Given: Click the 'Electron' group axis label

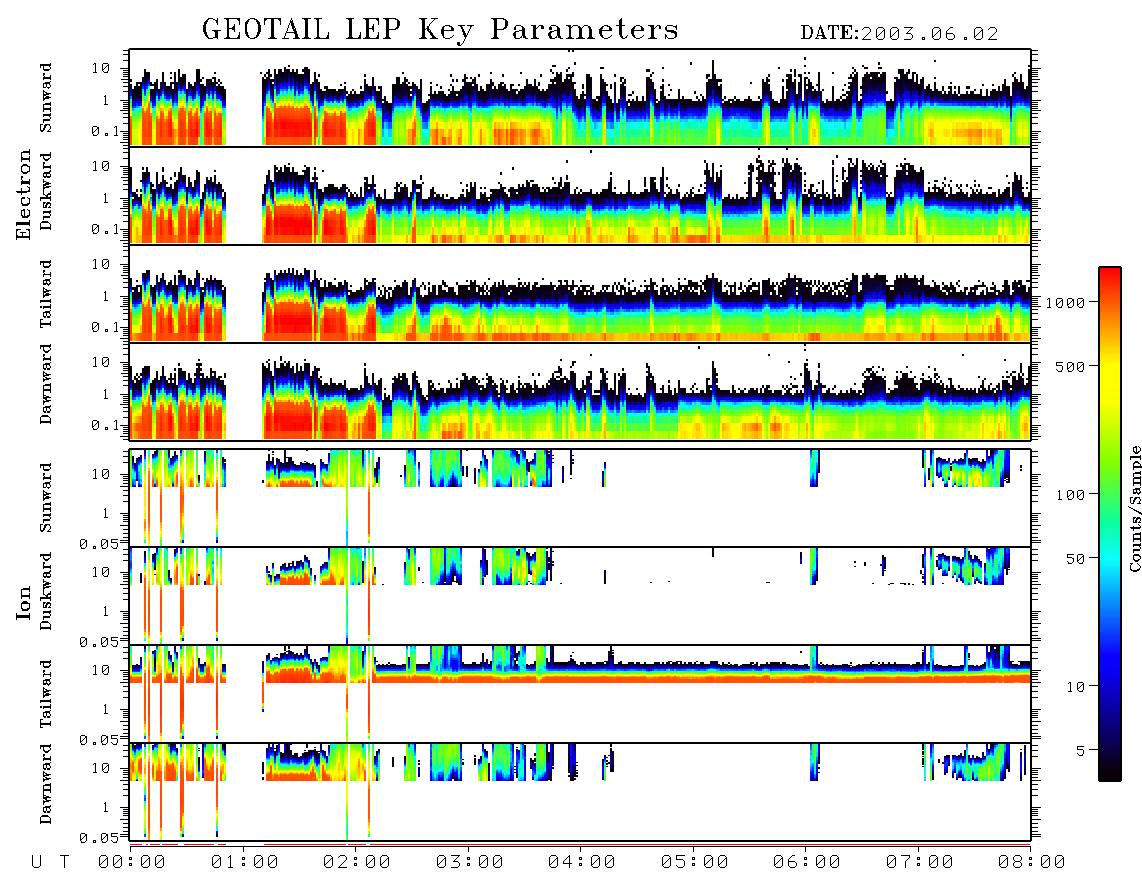Looking at the screenshot, I should pyautogui.click(x=24, y=195).
